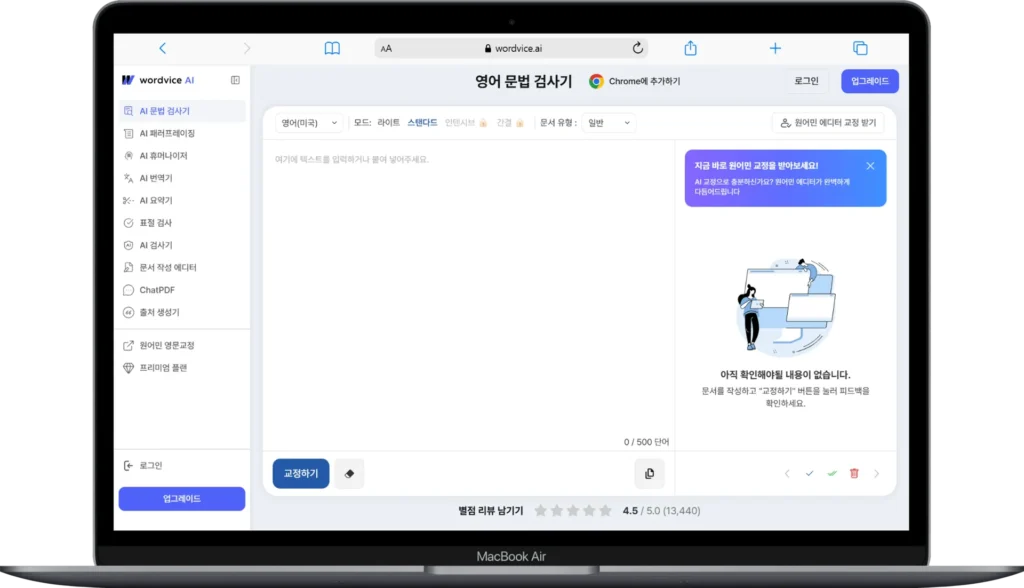
Task: Select 스탠다드 mode
Action: point(422,123)
